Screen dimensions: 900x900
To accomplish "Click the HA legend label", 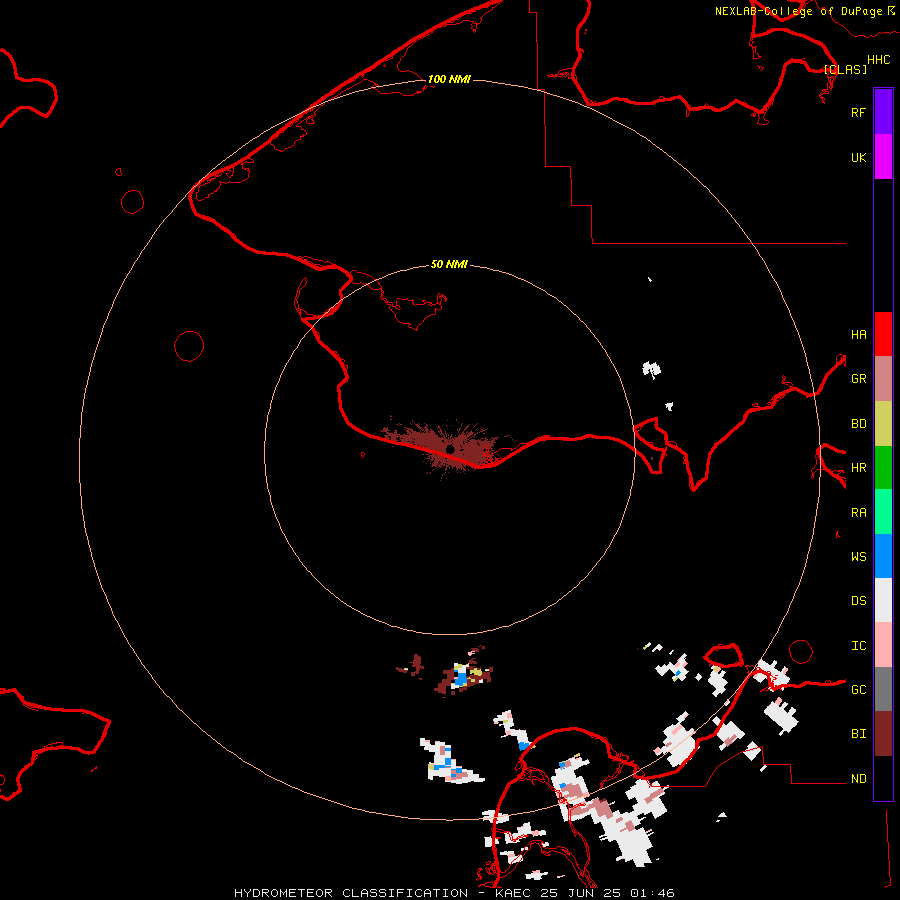I will [x=858, y=334].
